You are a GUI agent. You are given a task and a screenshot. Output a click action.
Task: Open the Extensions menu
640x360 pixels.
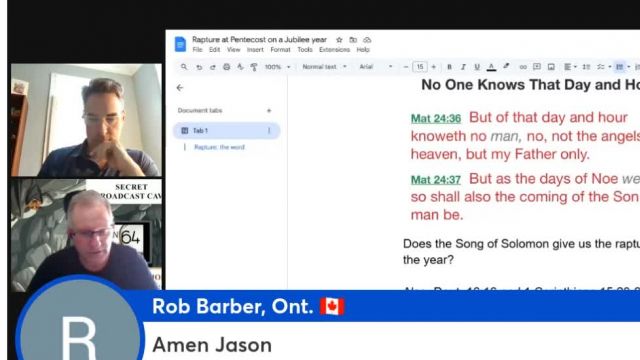point(334,50)
